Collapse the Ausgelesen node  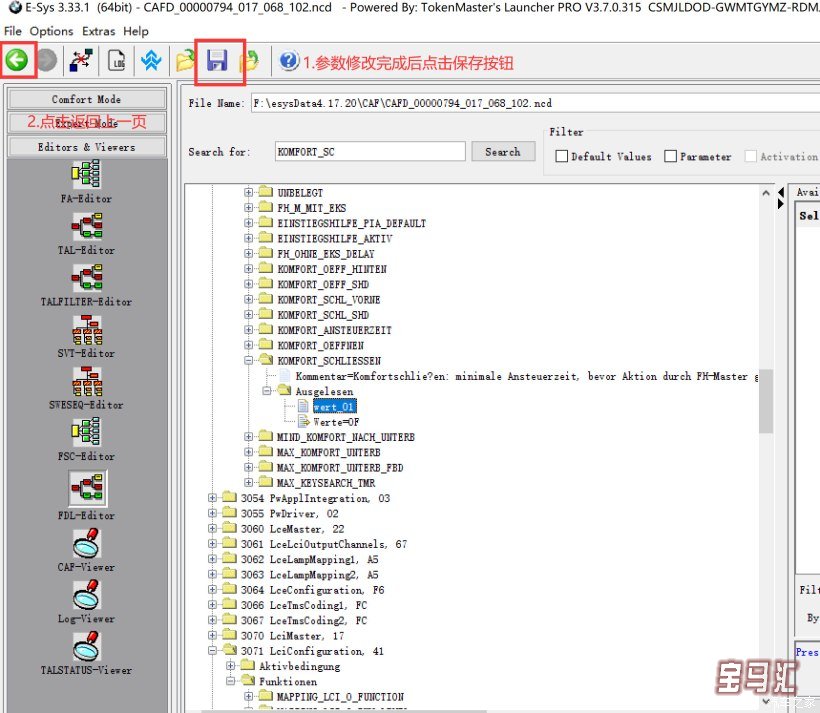(267, 391)
